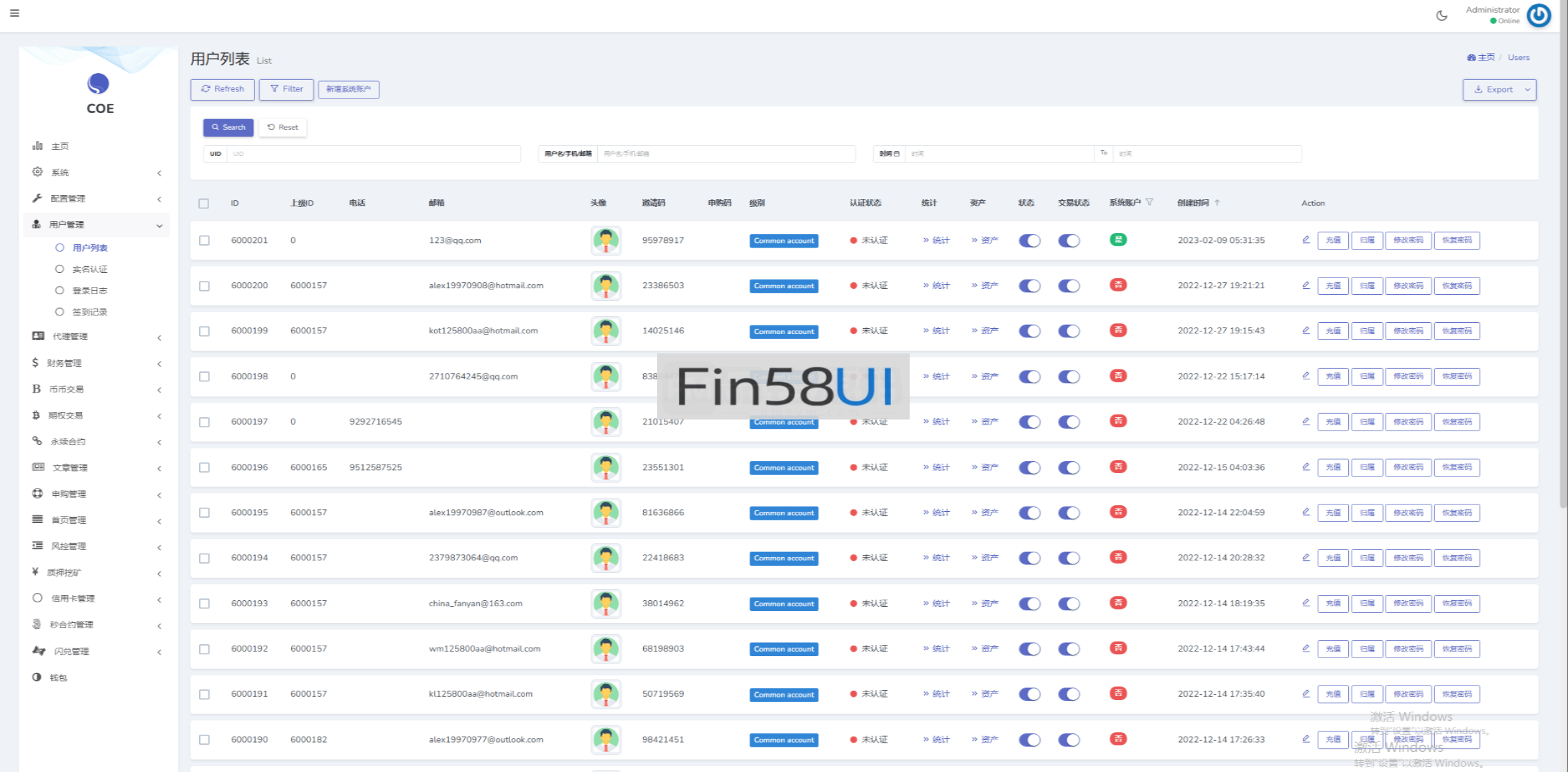Click red 否 badge for user 6000200
This screenshot has width=1568, height=772.
1118,285
